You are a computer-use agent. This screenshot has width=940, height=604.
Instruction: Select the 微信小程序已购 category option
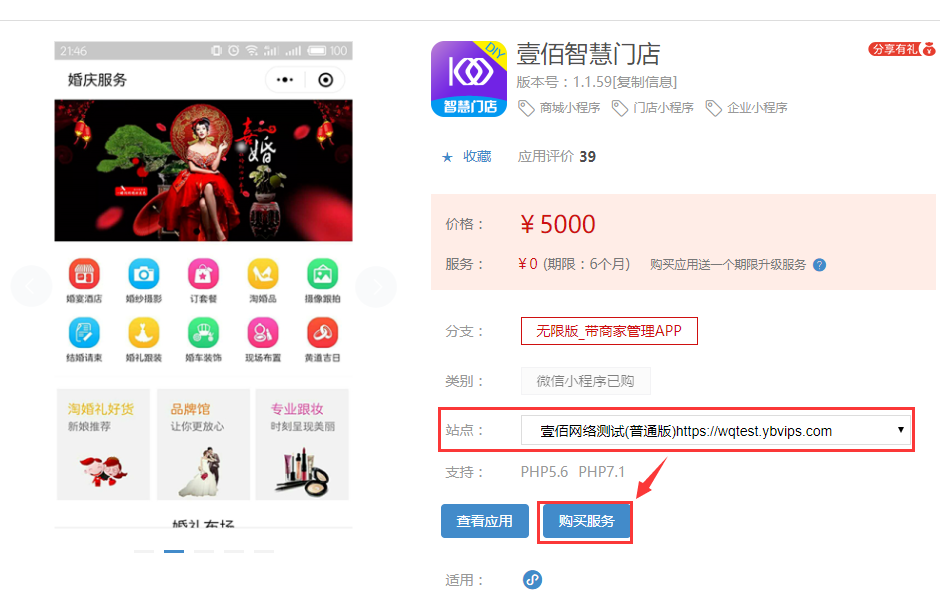[x=585, y=381]
